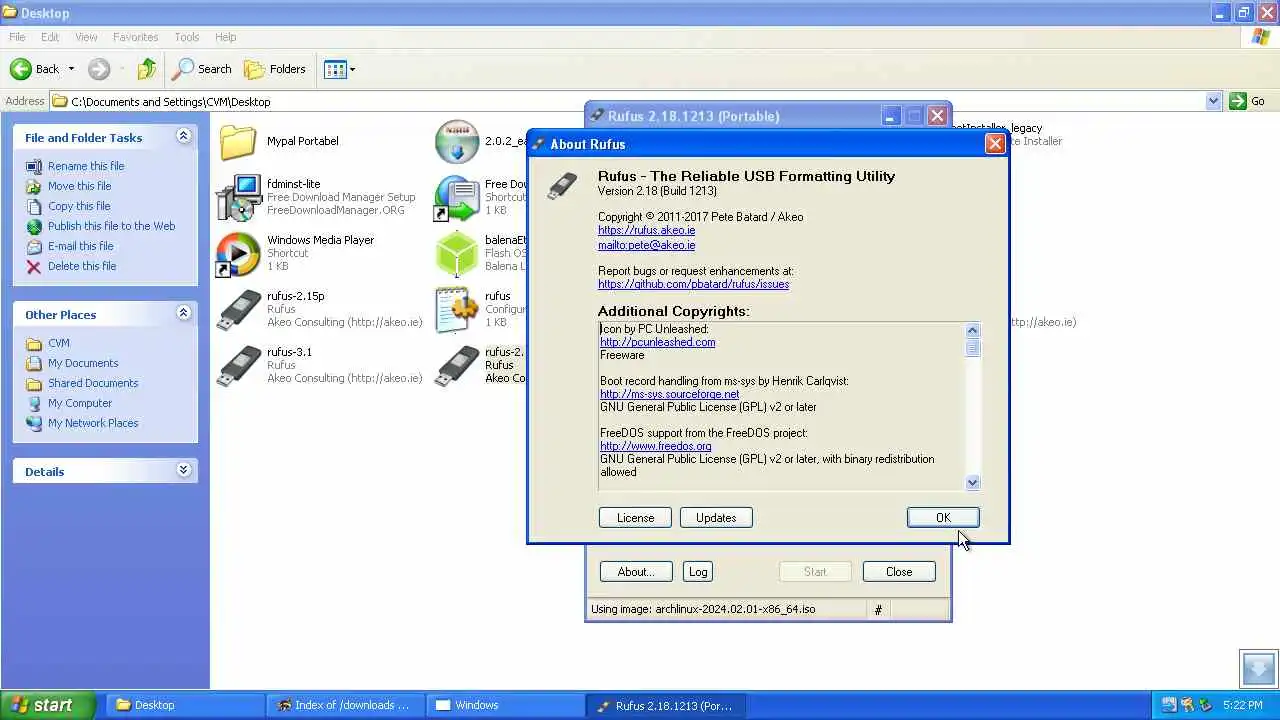Click scroll down arrow in Additional Copyrights
The image size is (1280, 720).
coord(973,482)
